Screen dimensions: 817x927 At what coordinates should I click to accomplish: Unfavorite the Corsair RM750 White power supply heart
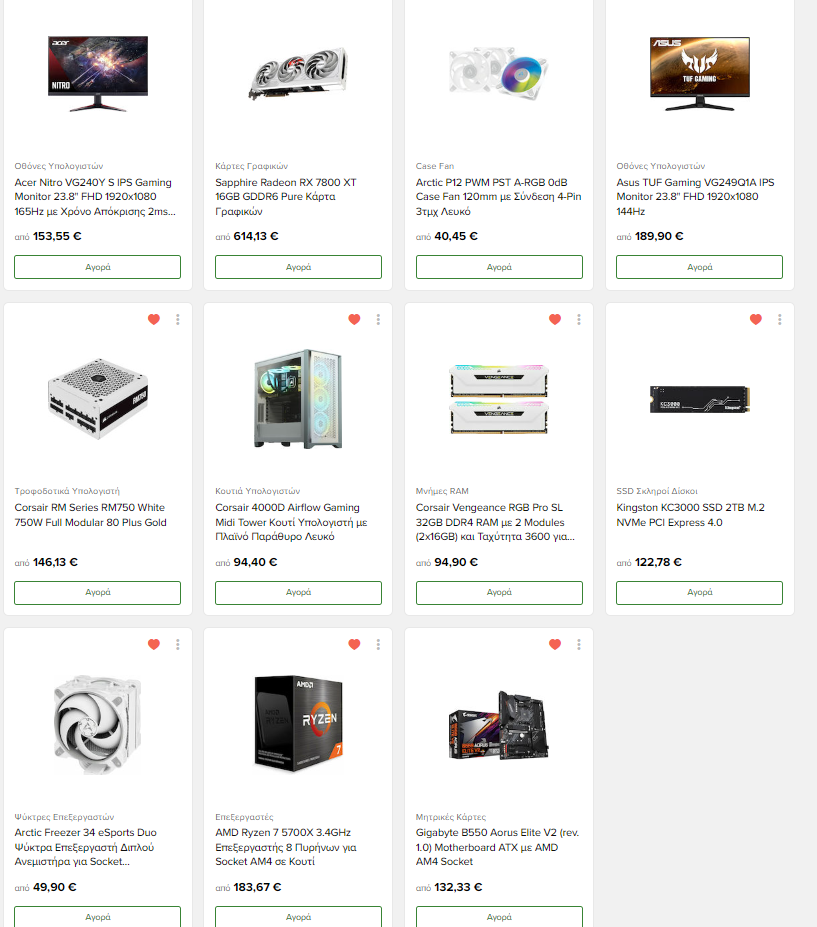(154, 319)
